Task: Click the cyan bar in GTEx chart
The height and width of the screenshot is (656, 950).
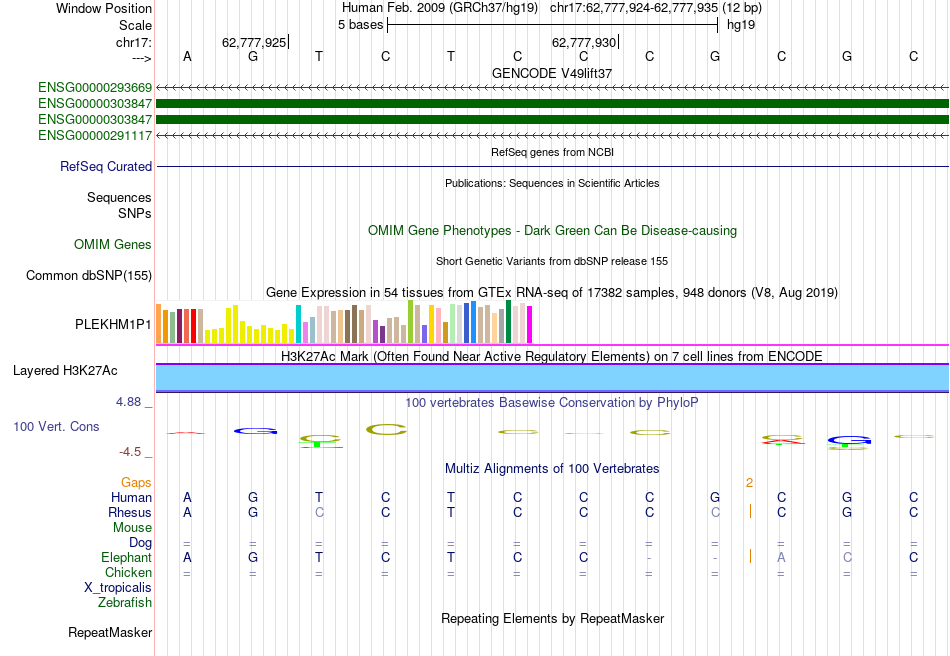Action: [x=299, y=325]
